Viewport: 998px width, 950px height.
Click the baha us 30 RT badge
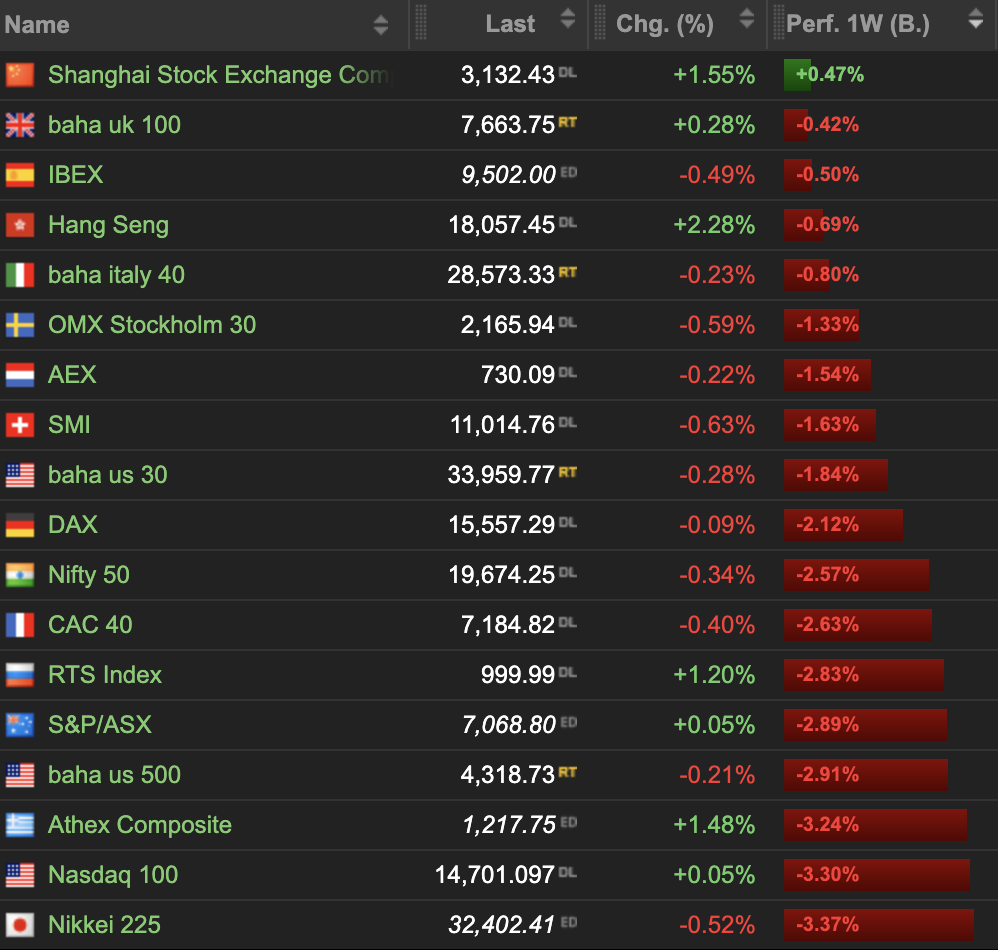click(568, 472)
